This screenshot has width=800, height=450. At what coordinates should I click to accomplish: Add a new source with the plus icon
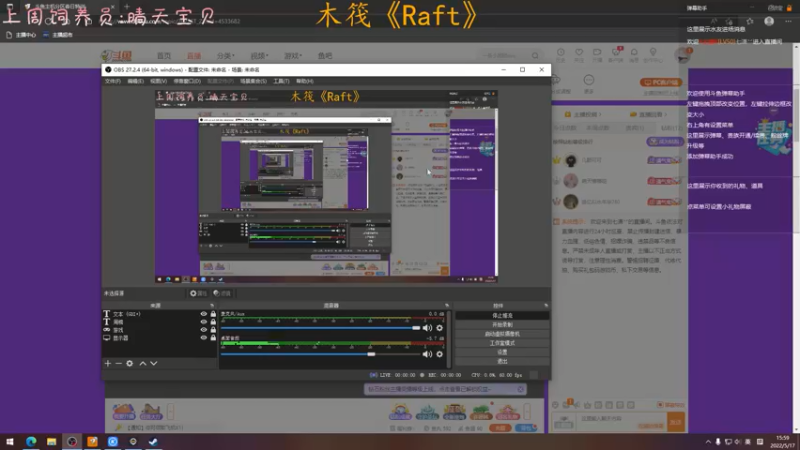tap(108, 363)
